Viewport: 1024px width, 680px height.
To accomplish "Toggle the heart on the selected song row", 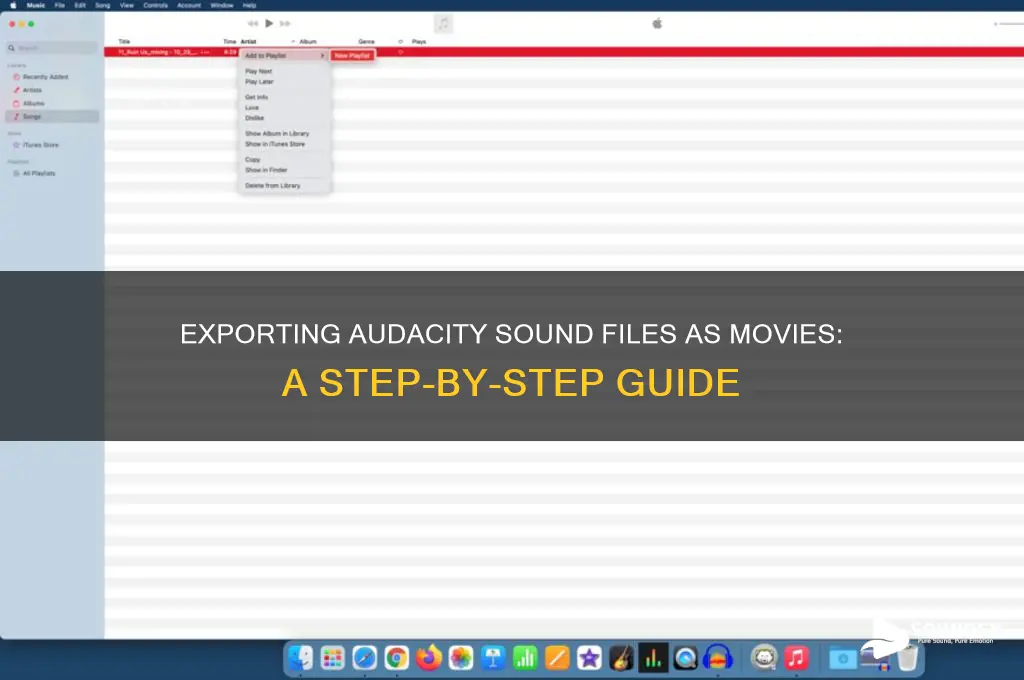I will coord(400,52).
